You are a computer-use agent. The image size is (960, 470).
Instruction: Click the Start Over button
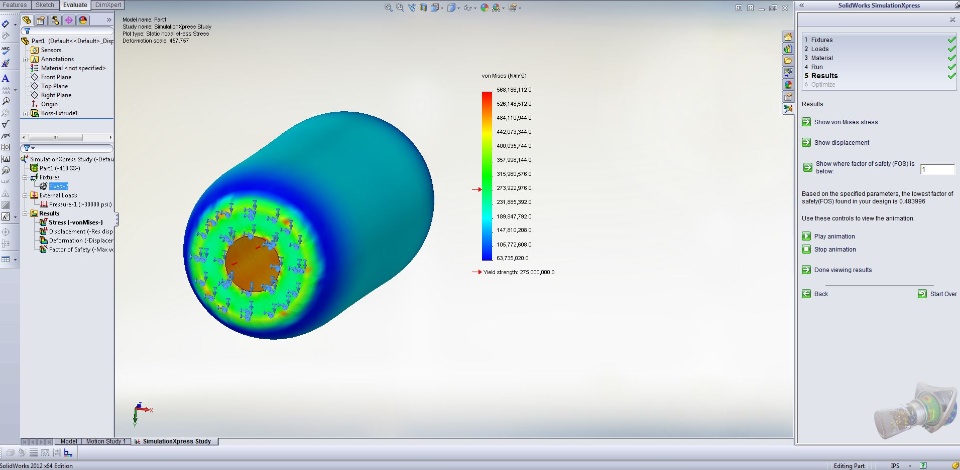(937, 294)
